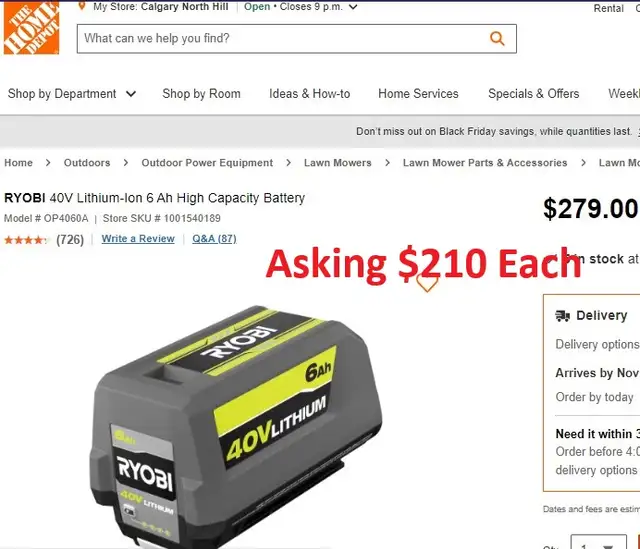Open the Home Services menu
Image resolution: width=640 pixels, height=549 pixels.
click(x=418, y=94)
